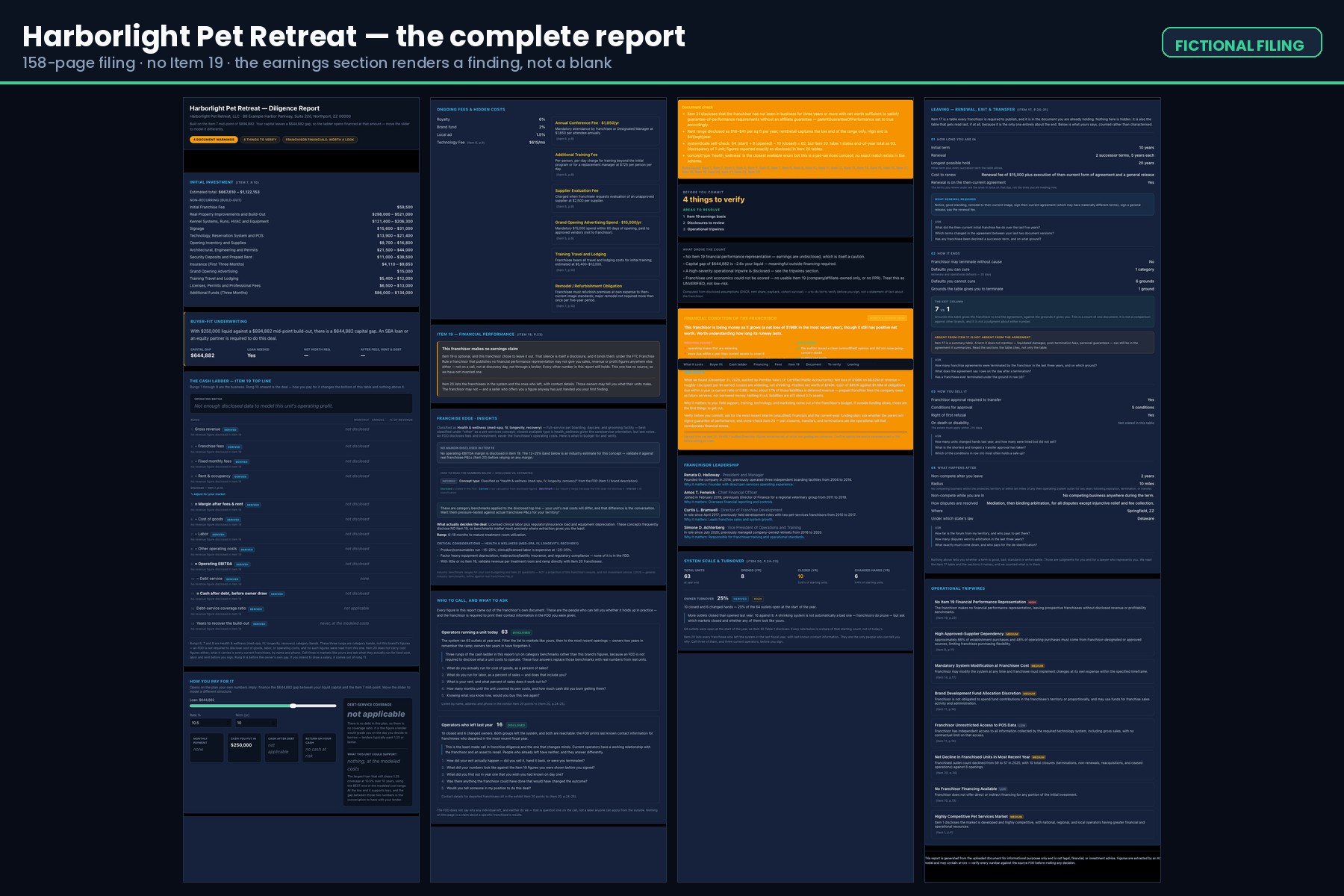Image resolution: width=1344 pixels, height=896 pixels.
Task: Go to the Financing tab
Action: click(x=761, y=364)
